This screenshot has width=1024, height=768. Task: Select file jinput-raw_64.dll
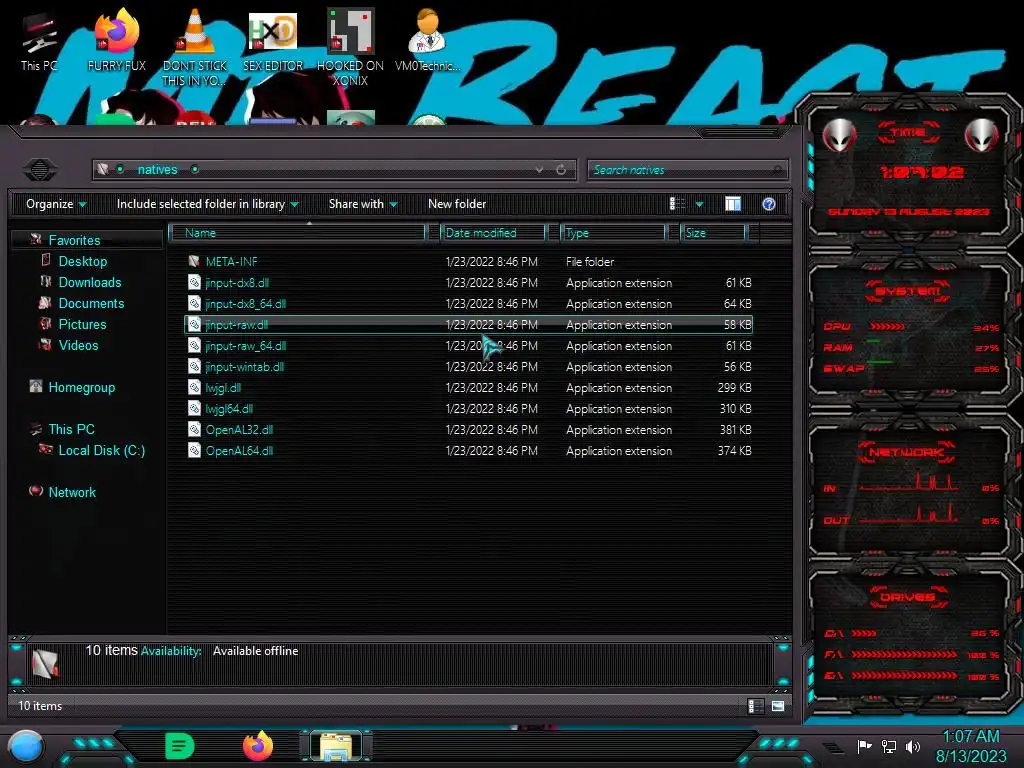tap(469, 345)
